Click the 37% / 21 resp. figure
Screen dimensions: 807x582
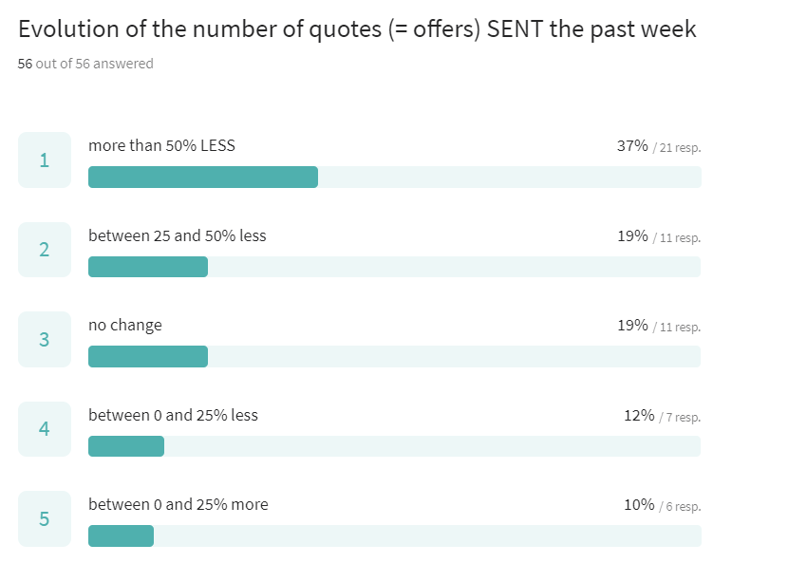pos(658,146)
